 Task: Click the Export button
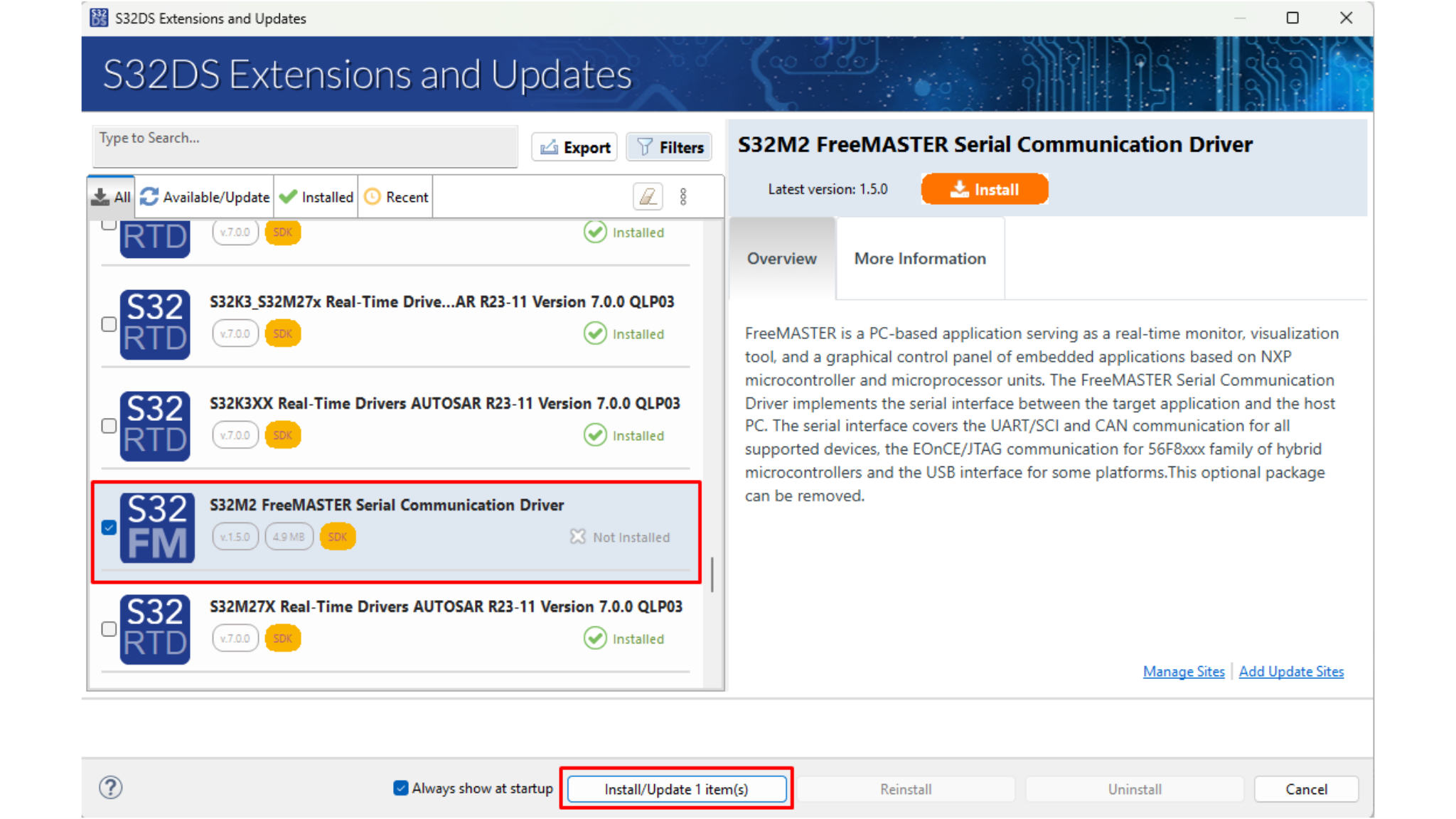(574, 147)
